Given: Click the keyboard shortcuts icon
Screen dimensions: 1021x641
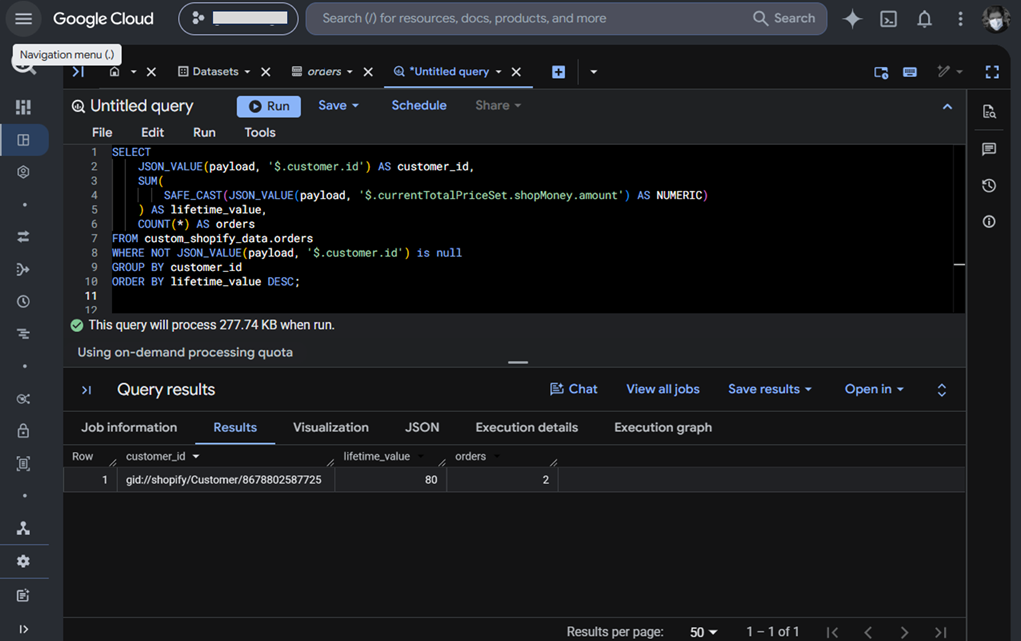Looking at the screenshot, I should click(910, 72).
